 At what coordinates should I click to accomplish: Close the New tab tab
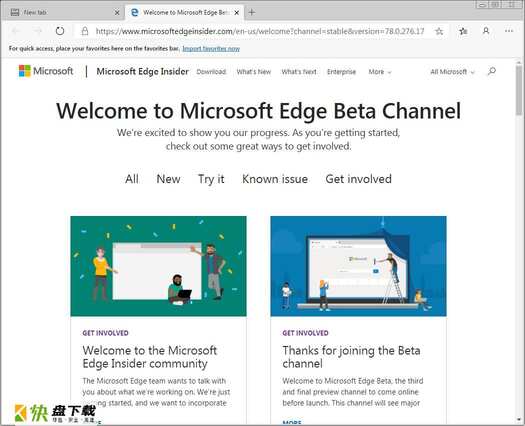[117, 13]
